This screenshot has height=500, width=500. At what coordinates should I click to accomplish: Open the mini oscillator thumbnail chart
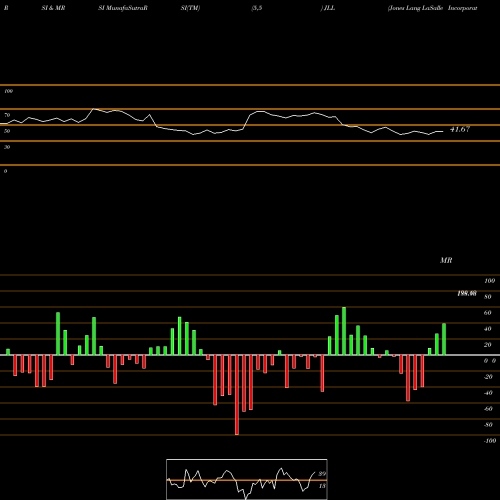(x=247, y=479)
